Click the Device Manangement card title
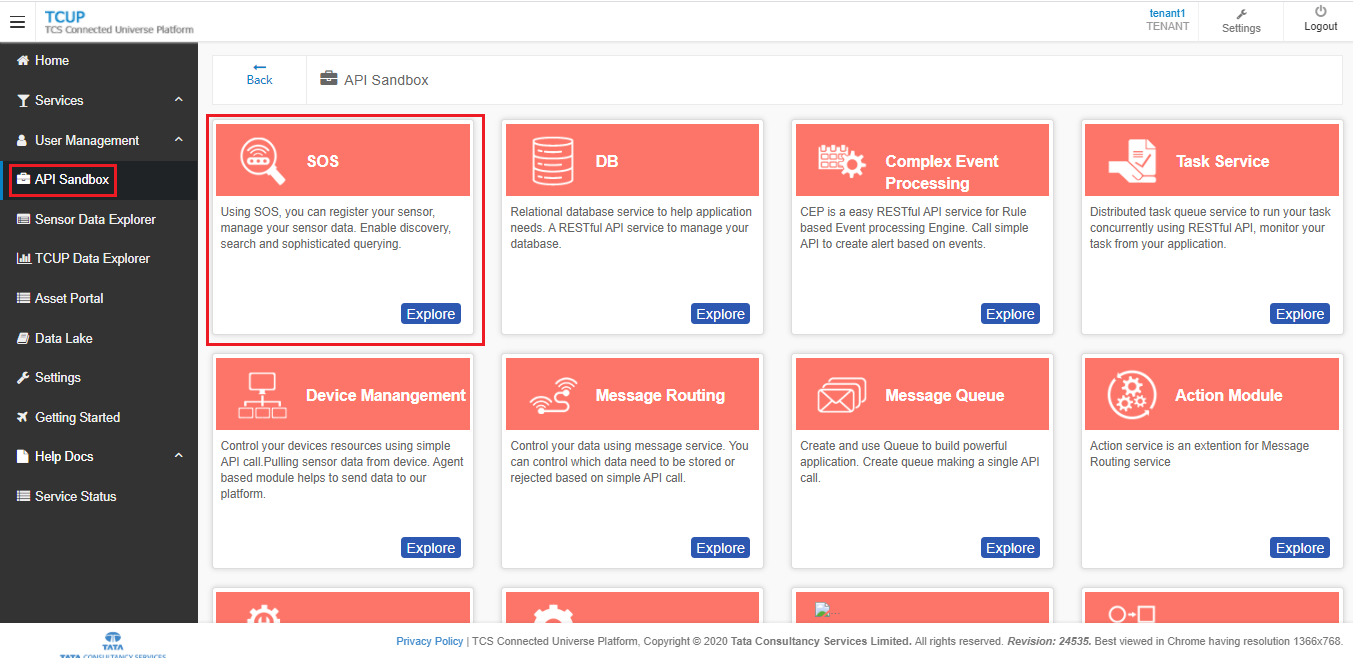The width and height of the screenshot is (1353, 658). [x=386, y=395]
